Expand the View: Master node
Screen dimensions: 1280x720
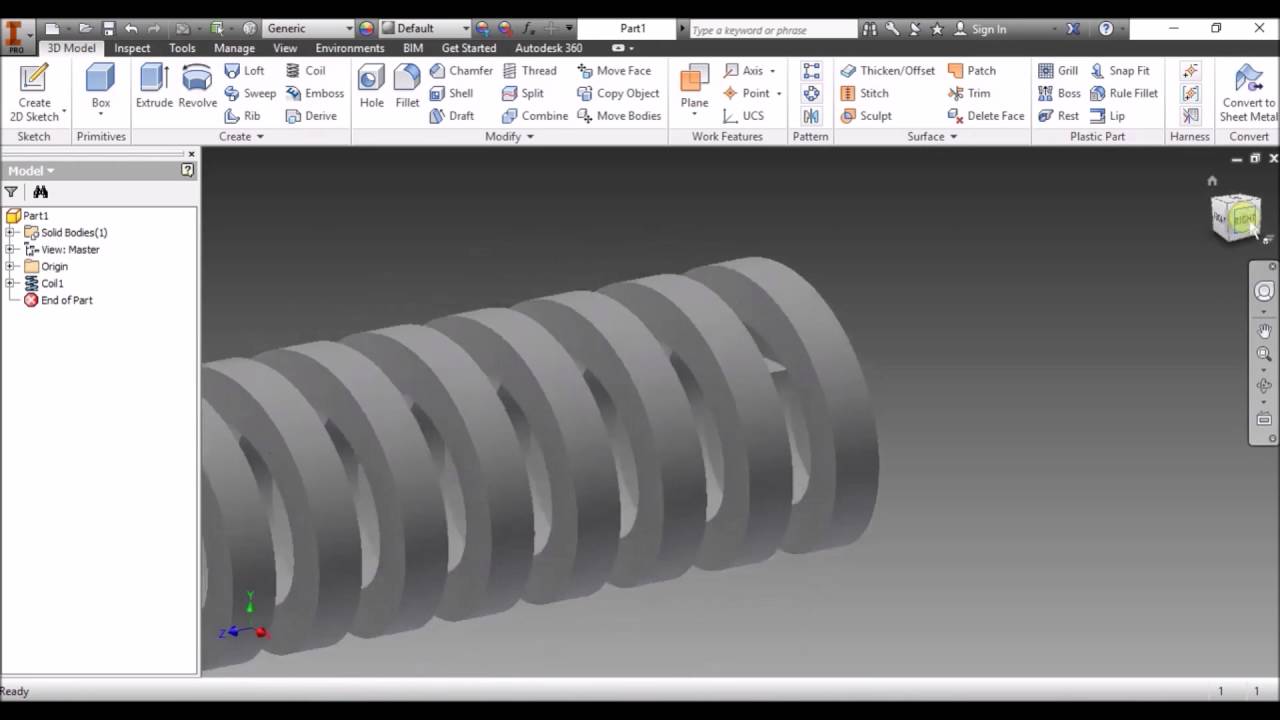tap(10, 249)
